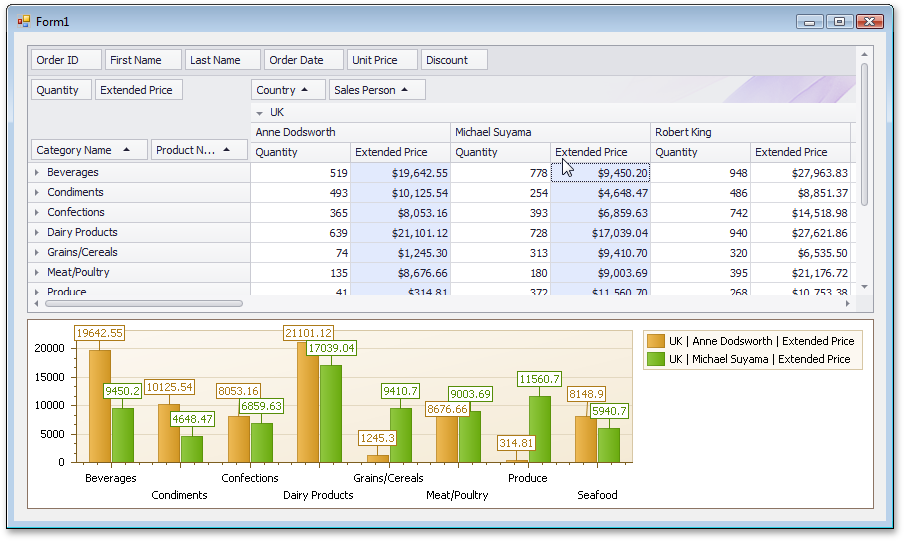Click the orange Anne Dodsworth legend swatch
This screenshot has width=904, height=541.
point(656,341)
